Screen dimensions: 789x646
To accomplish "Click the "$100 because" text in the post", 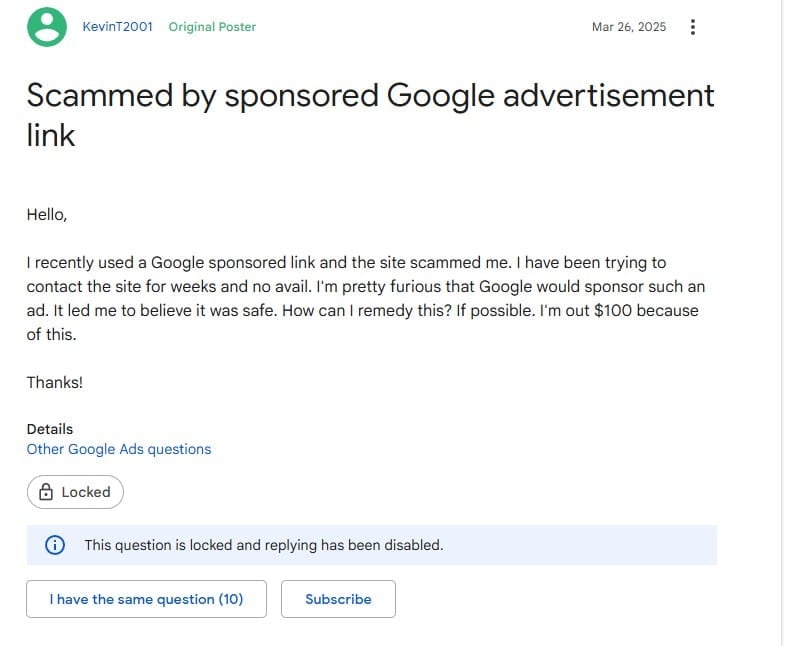I will (x=651, y=310).
